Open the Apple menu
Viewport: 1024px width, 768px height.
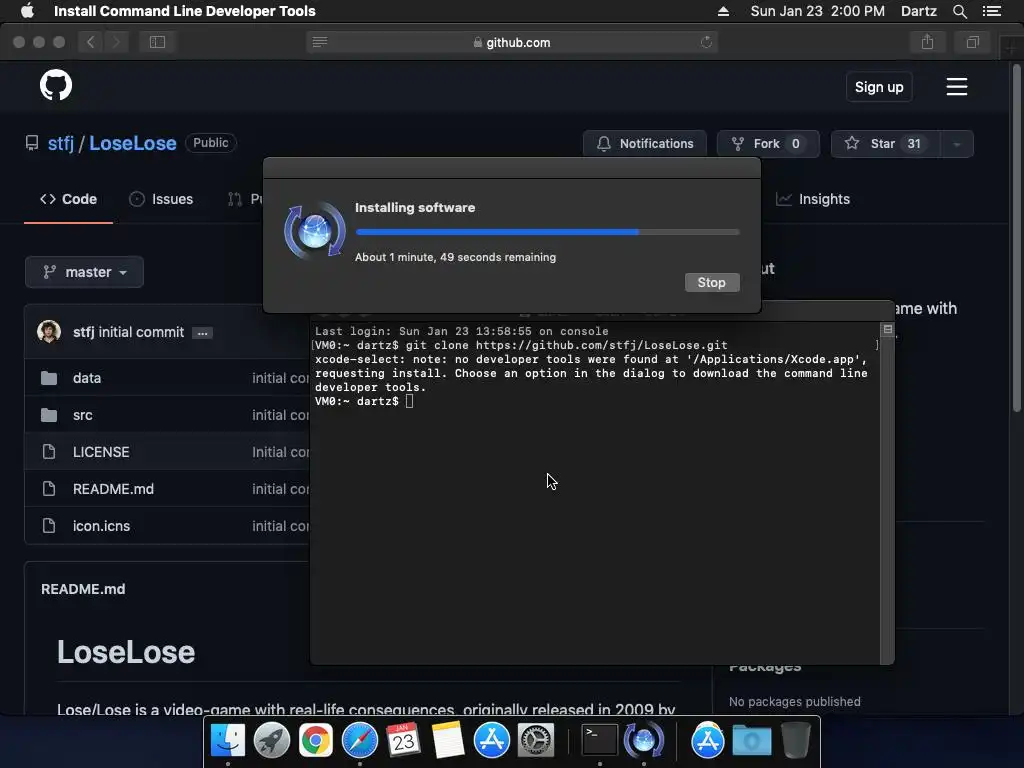27,11
